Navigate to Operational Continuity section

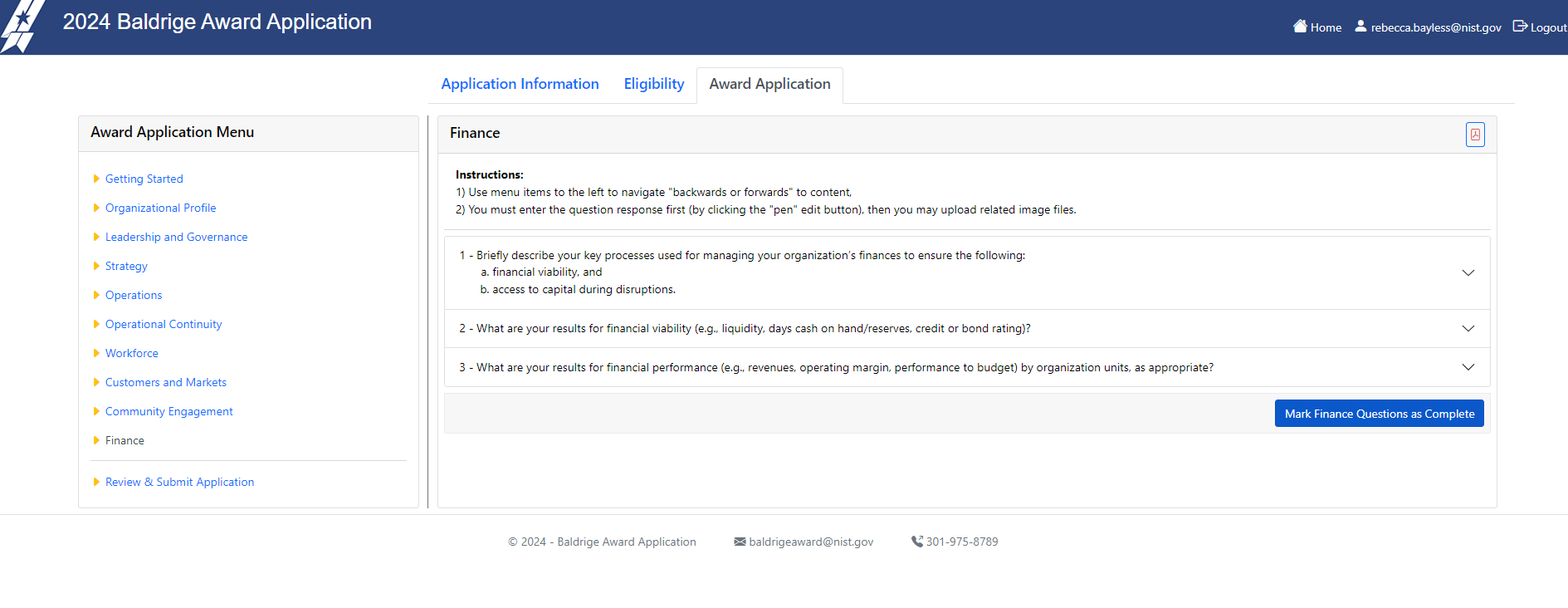(x=164, y=324)
